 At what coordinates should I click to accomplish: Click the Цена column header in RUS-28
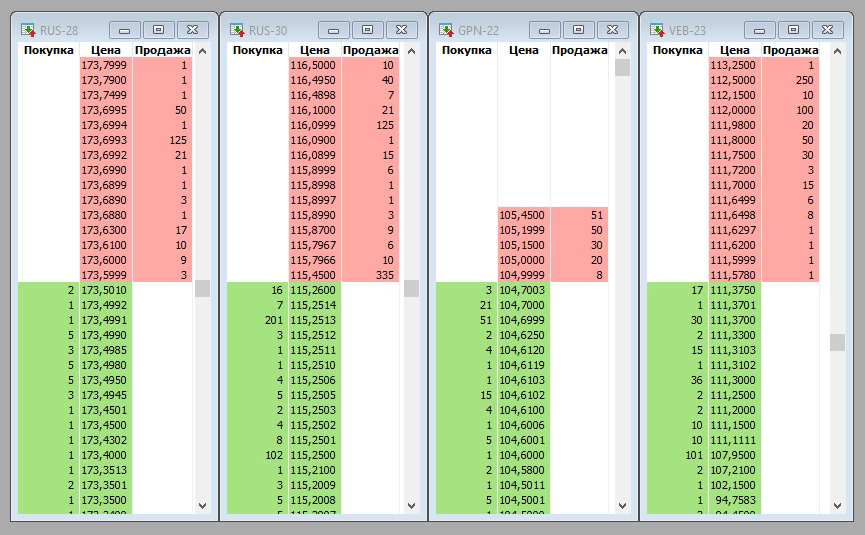click(106, 50)
